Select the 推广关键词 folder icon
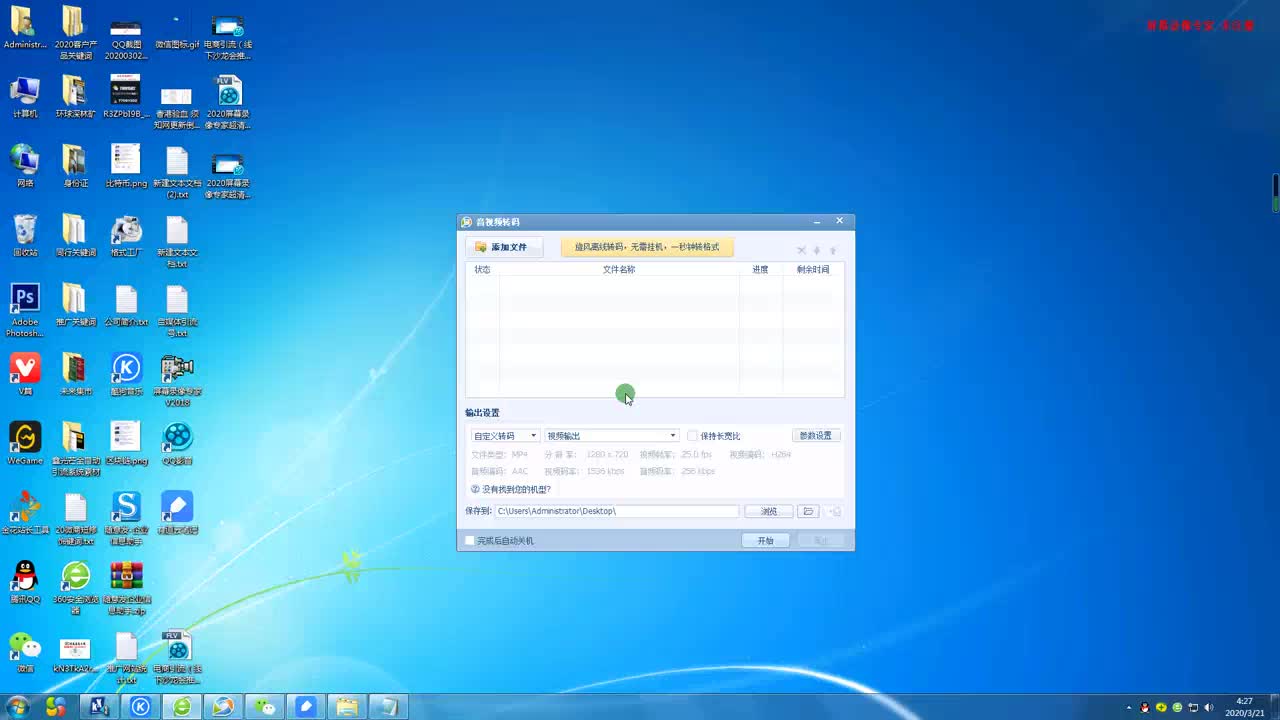The height and width of the screenshot is (720, 1280). point(76,304)
